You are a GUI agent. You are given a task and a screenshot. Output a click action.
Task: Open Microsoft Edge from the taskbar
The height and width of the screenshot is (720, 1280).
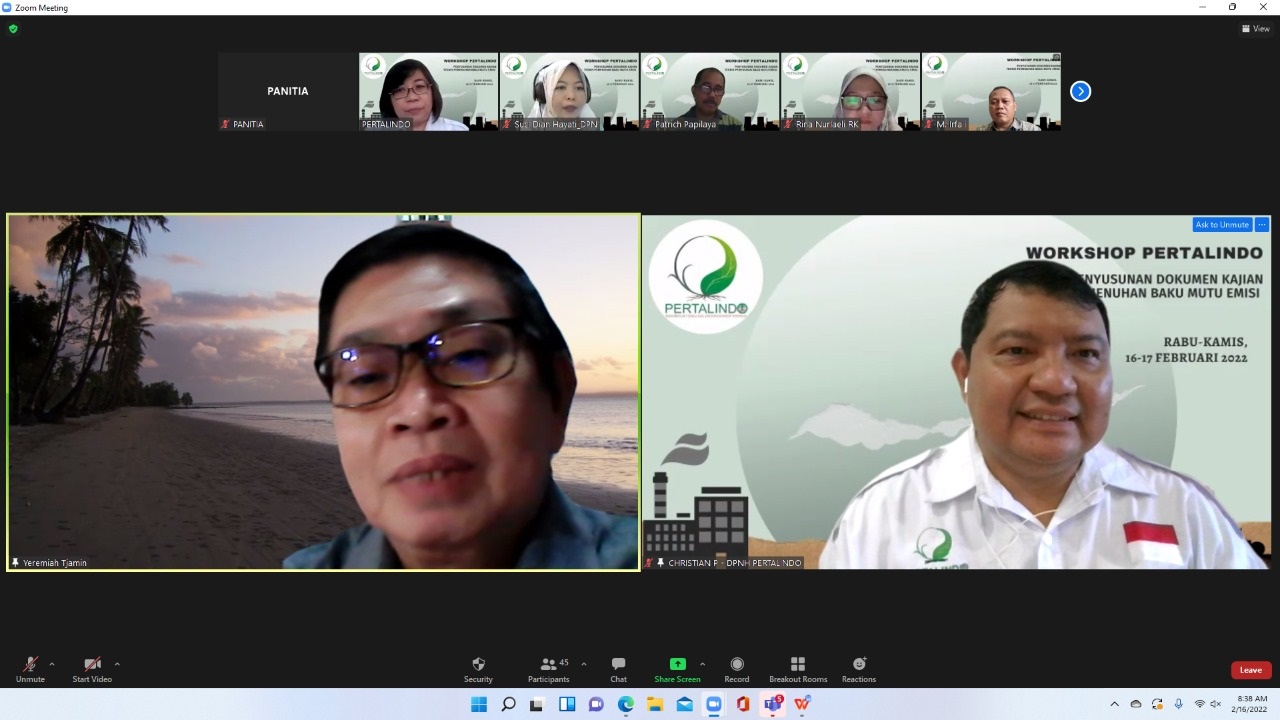(625, 704)
